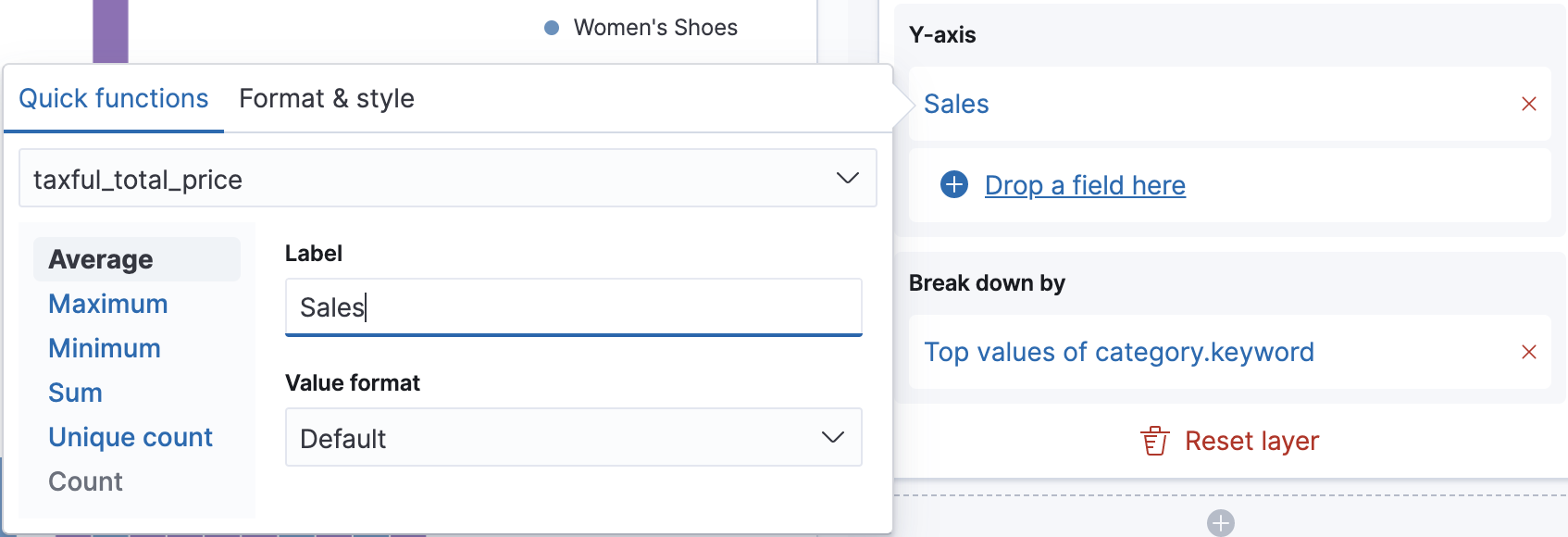Open the Format & style tab
The image size is (1568, 537).
[326, 98]
